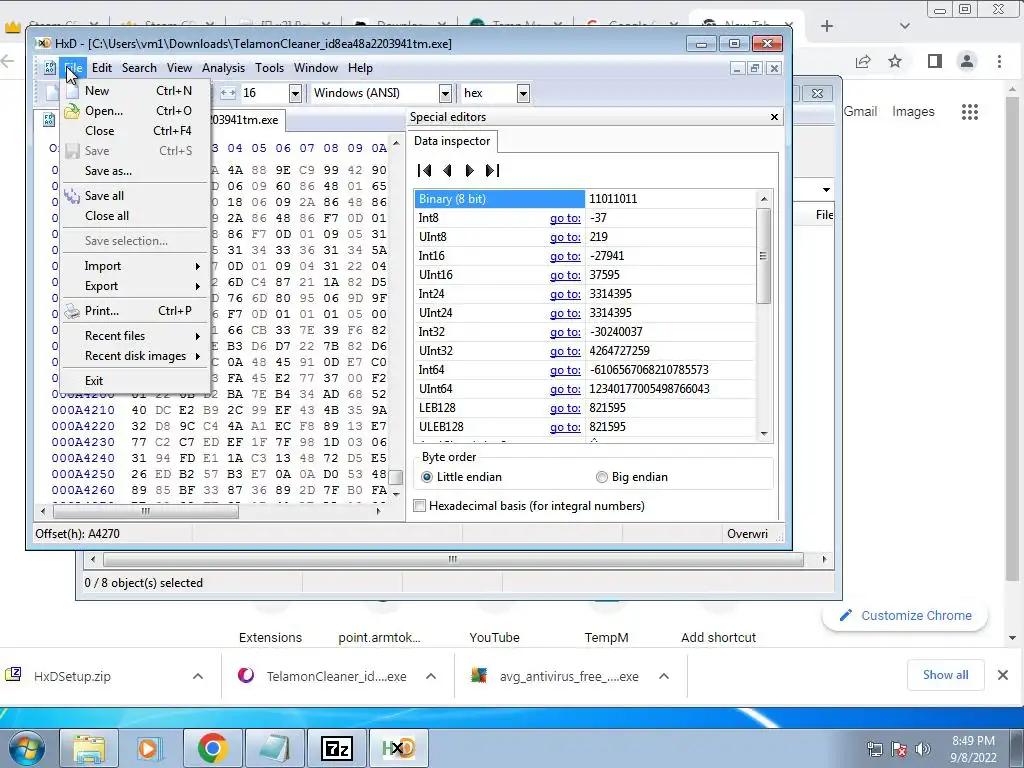Expand HxDSetup.zip download options
This screenshot has height=768, width=1024.
[198, 677]
